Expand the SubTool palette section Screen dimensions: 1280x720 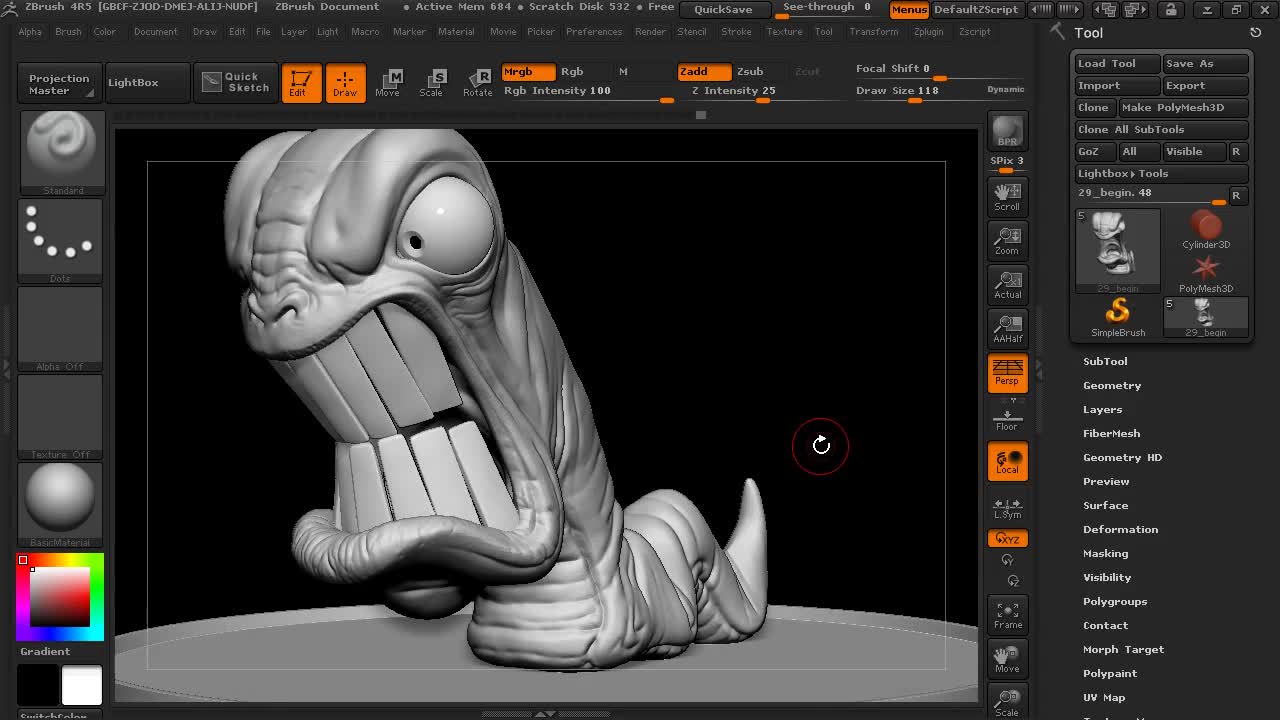pos(1105,361)
